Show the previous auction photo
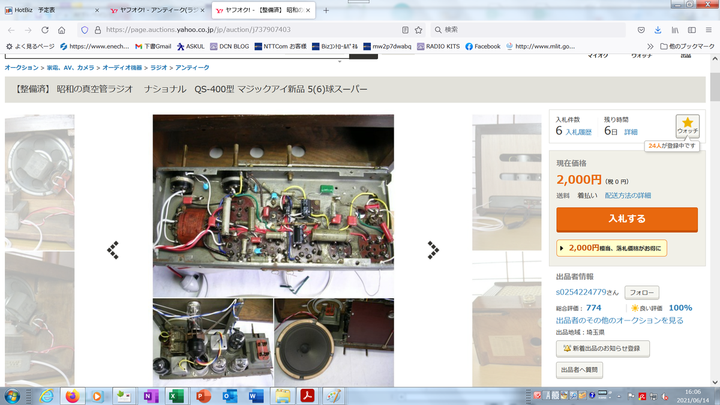The image size is (720, 405). click(113, 250)
